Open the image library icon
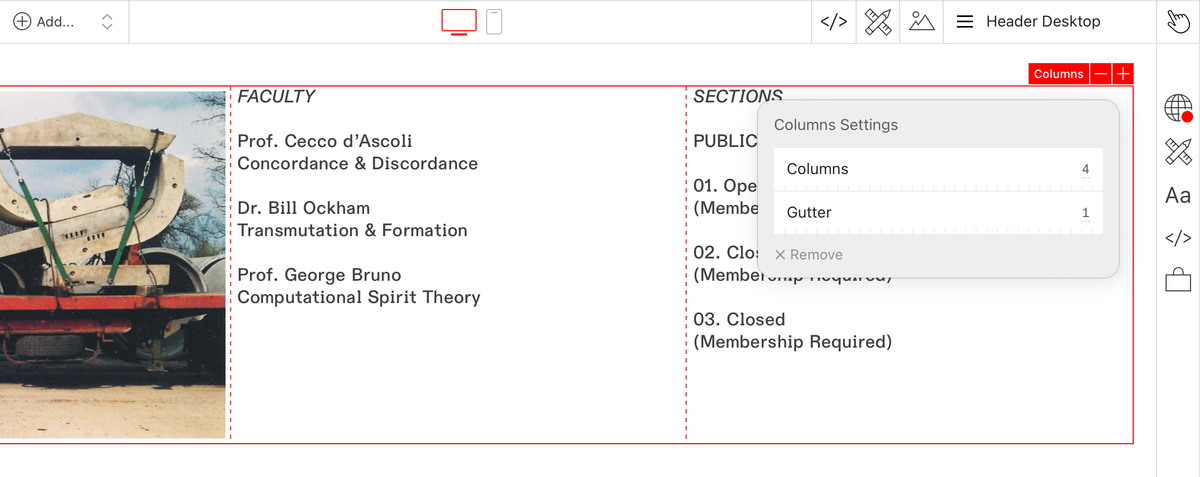The width and height of the screenshot is (1200, 477). point(922,21)
